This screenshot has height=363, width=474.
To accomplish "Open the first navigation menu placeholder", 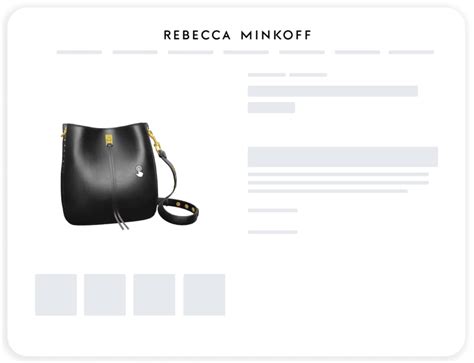I will (x=79, y=52).
